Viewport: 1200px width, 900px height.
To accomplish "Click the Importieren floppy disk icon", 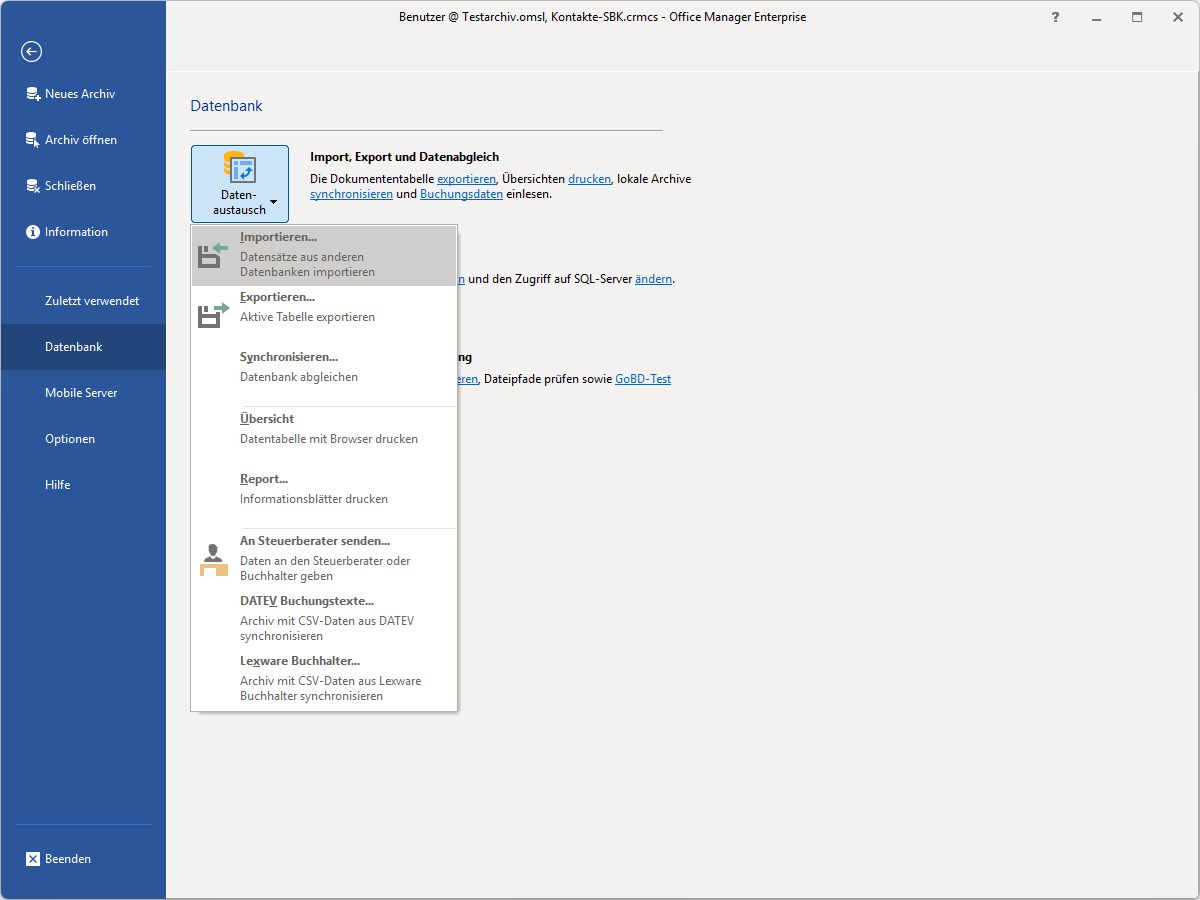I will pos(213,256).
